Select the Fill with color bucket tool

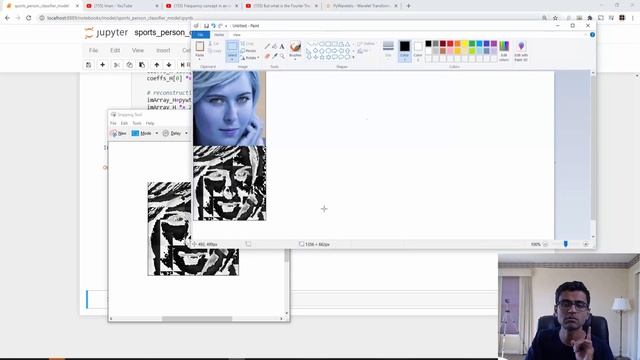pyautogui.click(x=274, y=47)
